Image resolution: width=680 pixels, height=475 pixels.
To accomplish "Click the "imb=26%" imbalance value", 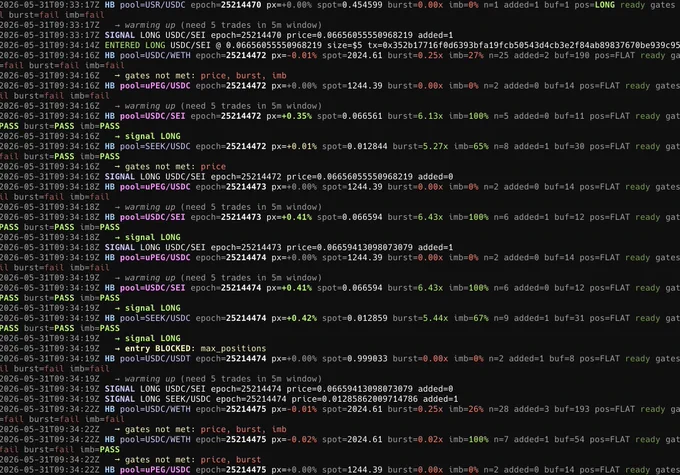I will 466,409.
